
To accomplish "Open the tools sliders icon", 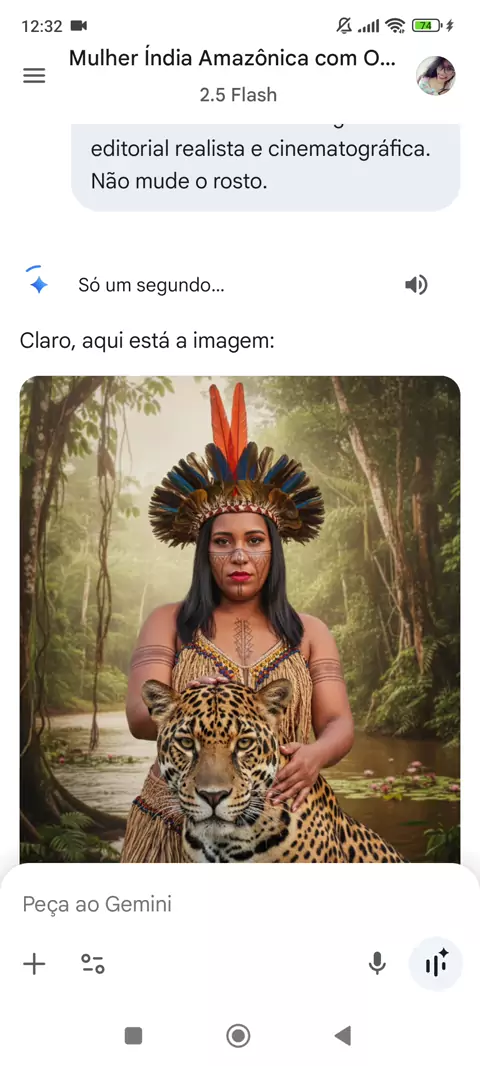I will click(92, 963).
